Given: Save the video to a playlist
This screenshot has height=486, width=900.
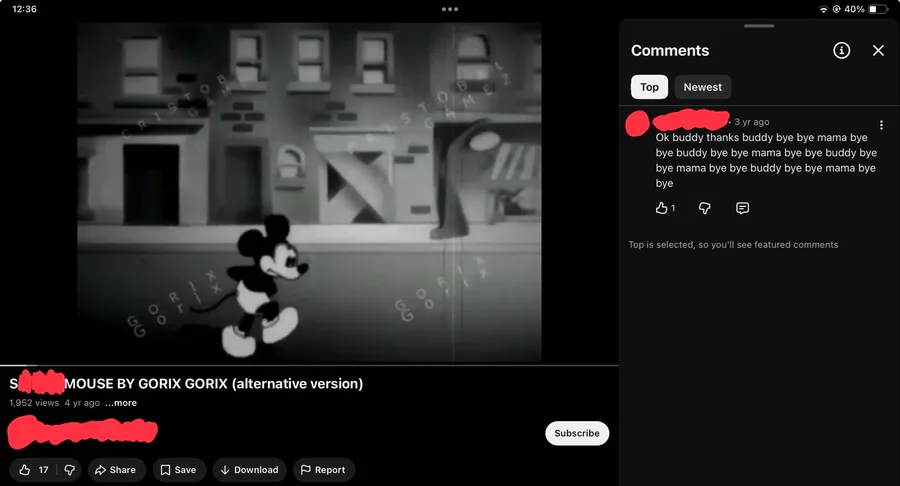Looking at the screenshot, I should coord(179,470).
